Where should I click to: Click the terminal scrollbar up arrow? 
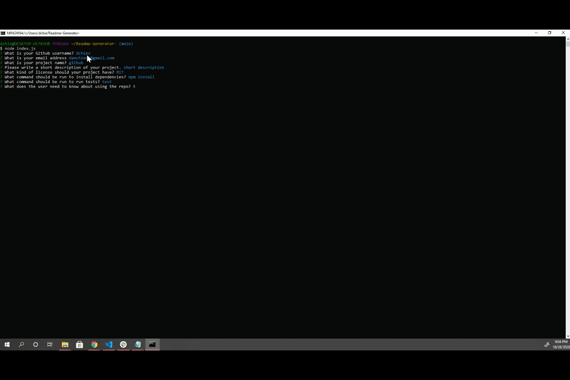tap(568, 39)
